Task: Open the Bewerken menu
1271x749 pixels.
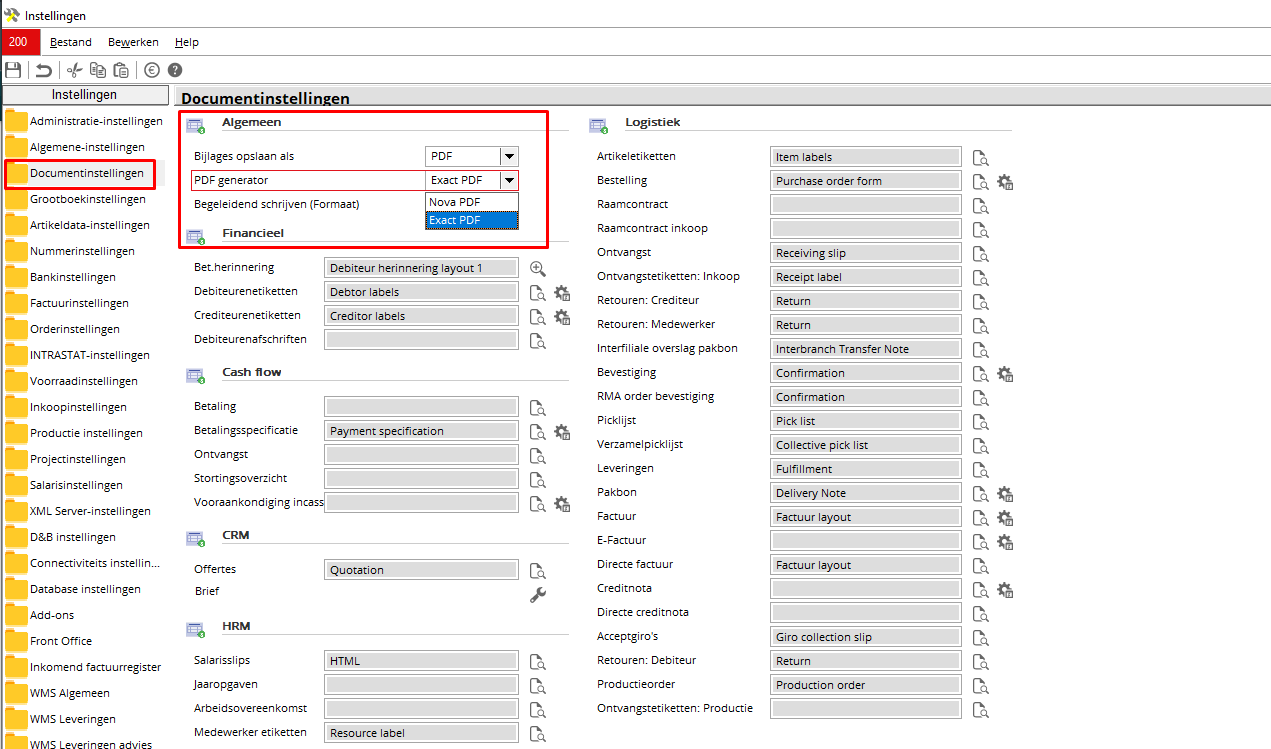Action: click(x=133, y=42)
